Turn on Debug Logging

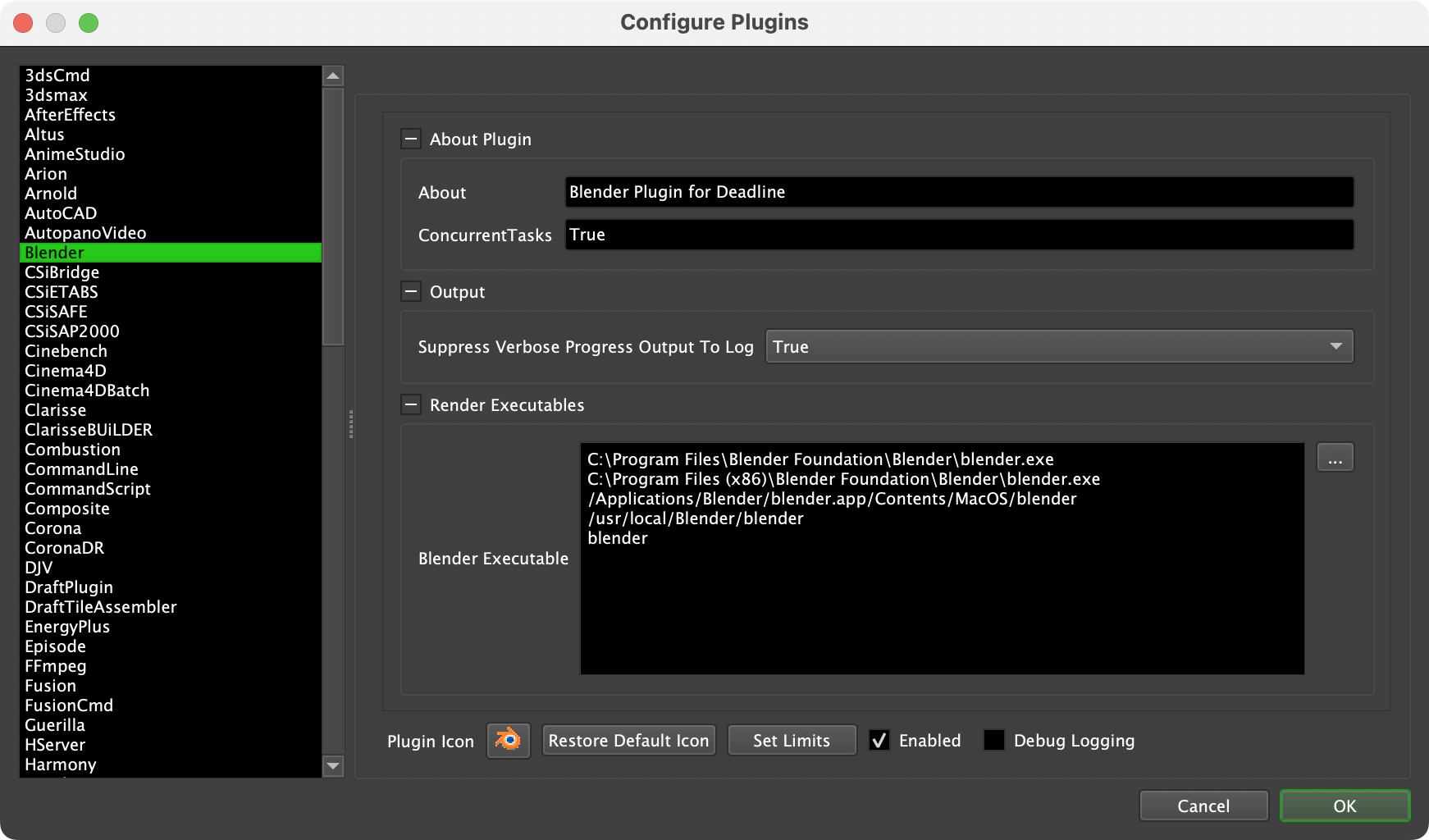[x=994, y=740]
